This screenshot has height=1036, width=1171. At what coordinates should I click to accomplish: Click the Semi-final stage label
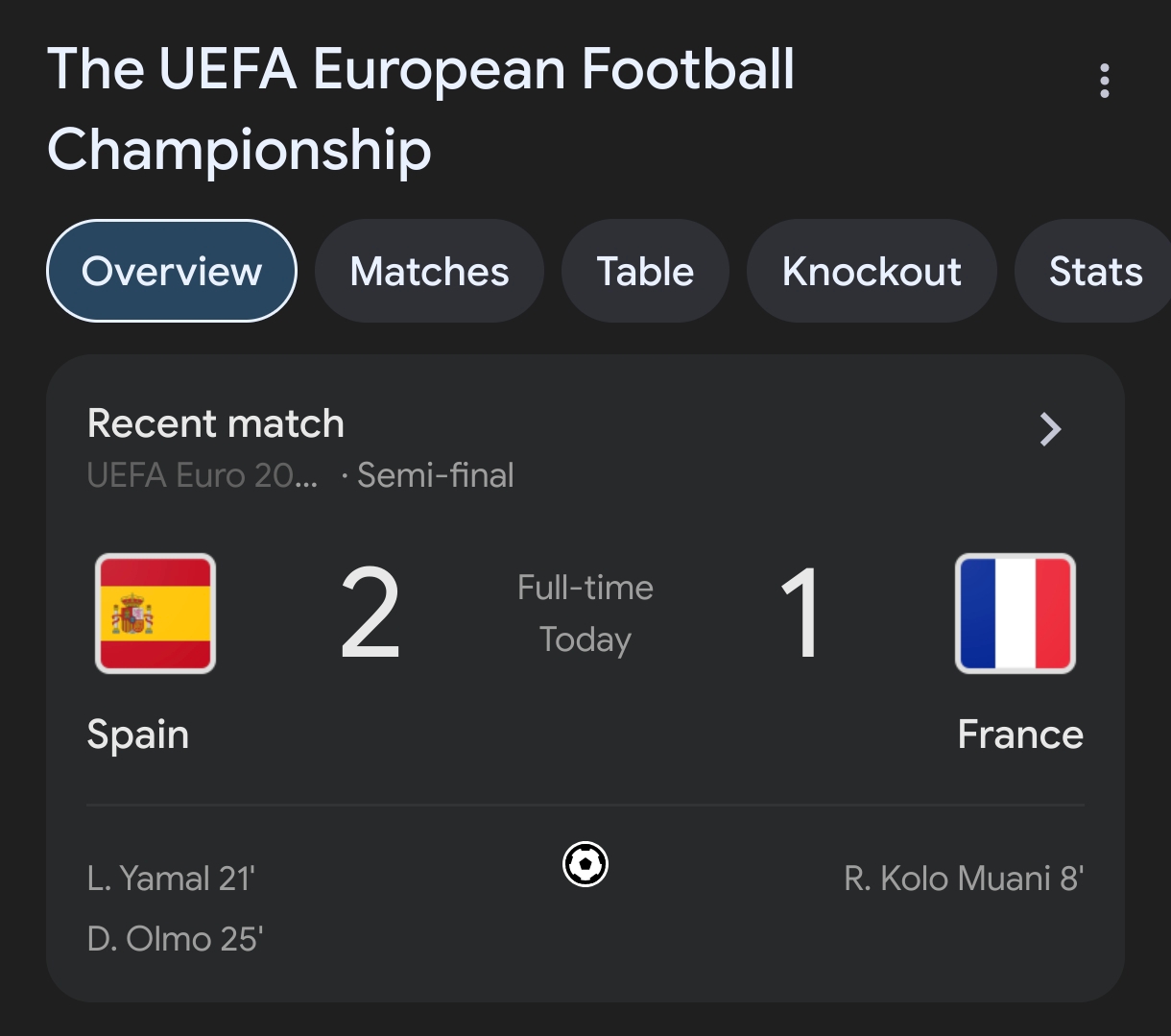(x=435, y=475)
